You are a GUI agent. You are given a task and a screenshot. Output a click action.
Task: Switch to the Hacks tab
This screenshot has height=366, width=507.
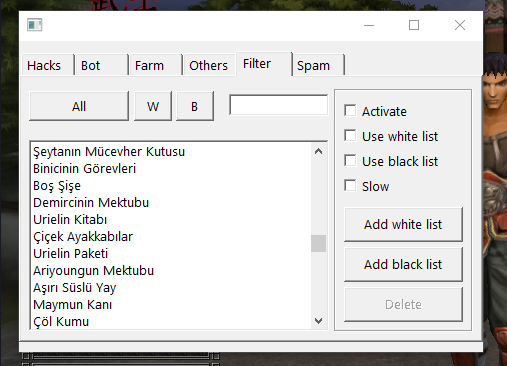(x=47, y=65)
